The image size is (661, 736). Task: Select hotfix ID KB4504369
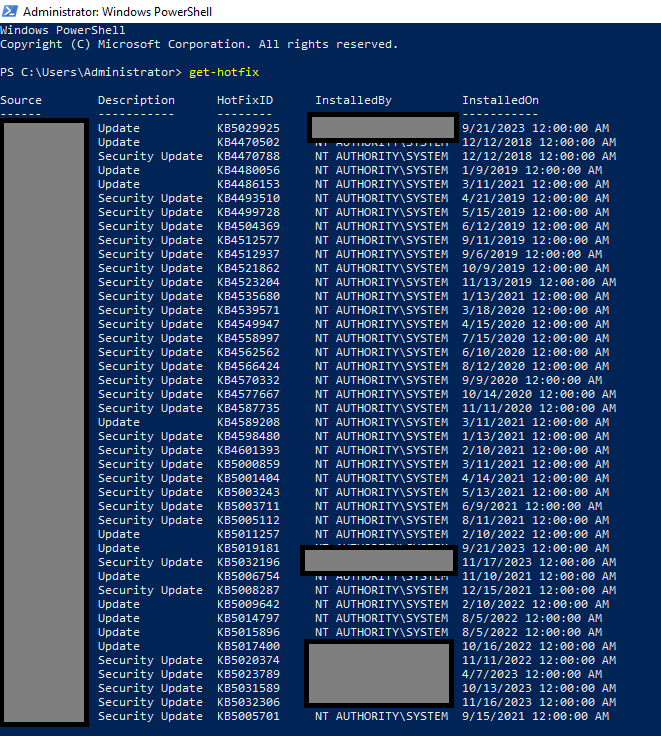tap(248, 226)
